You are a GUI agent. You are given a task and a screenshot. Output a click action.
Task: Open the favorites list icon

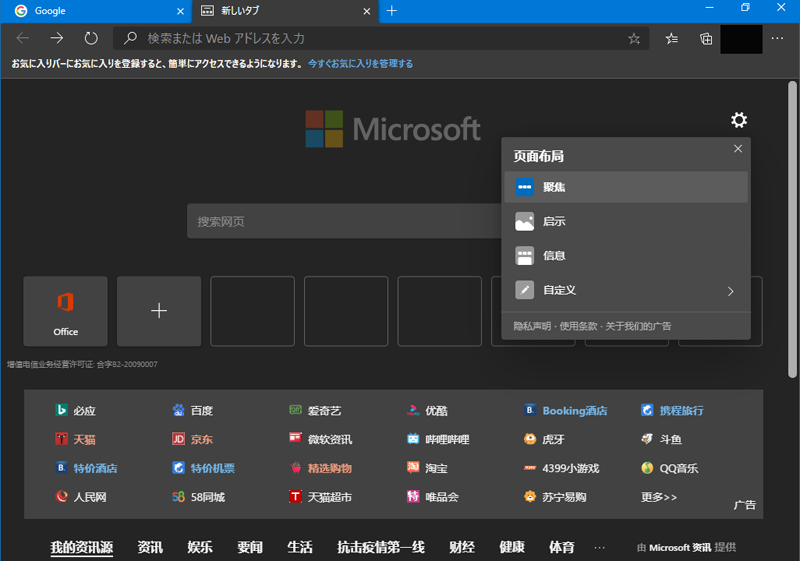point(672,39)
